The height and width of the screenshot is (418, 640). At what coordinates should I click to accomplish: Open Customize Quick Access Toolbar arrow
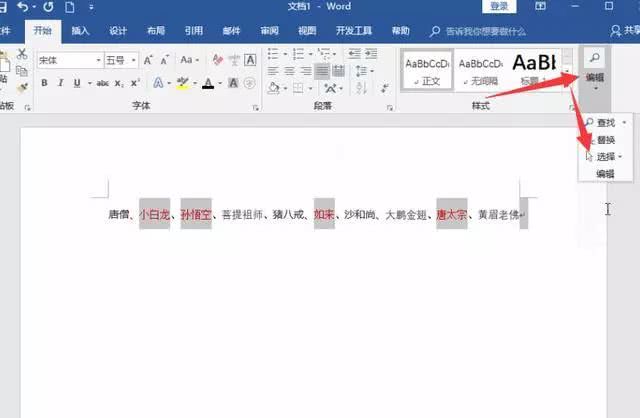click(91, 7)
